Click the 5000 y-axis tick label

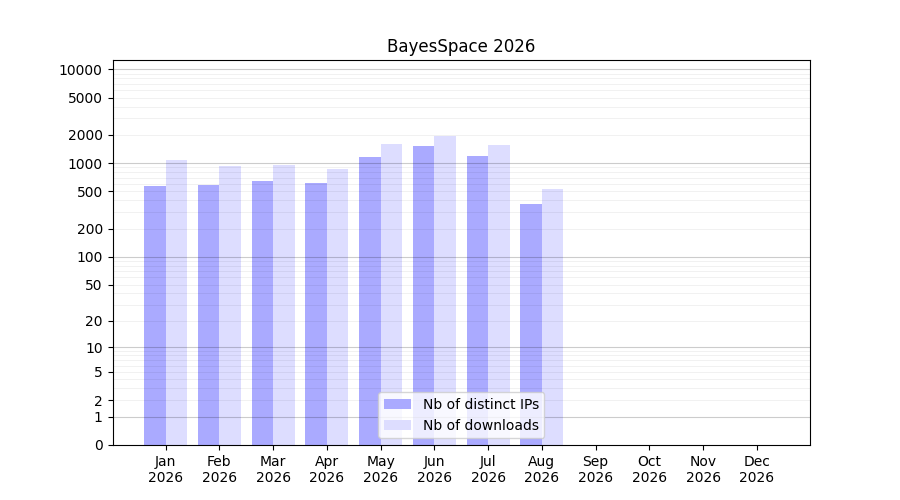click(84, 98)
